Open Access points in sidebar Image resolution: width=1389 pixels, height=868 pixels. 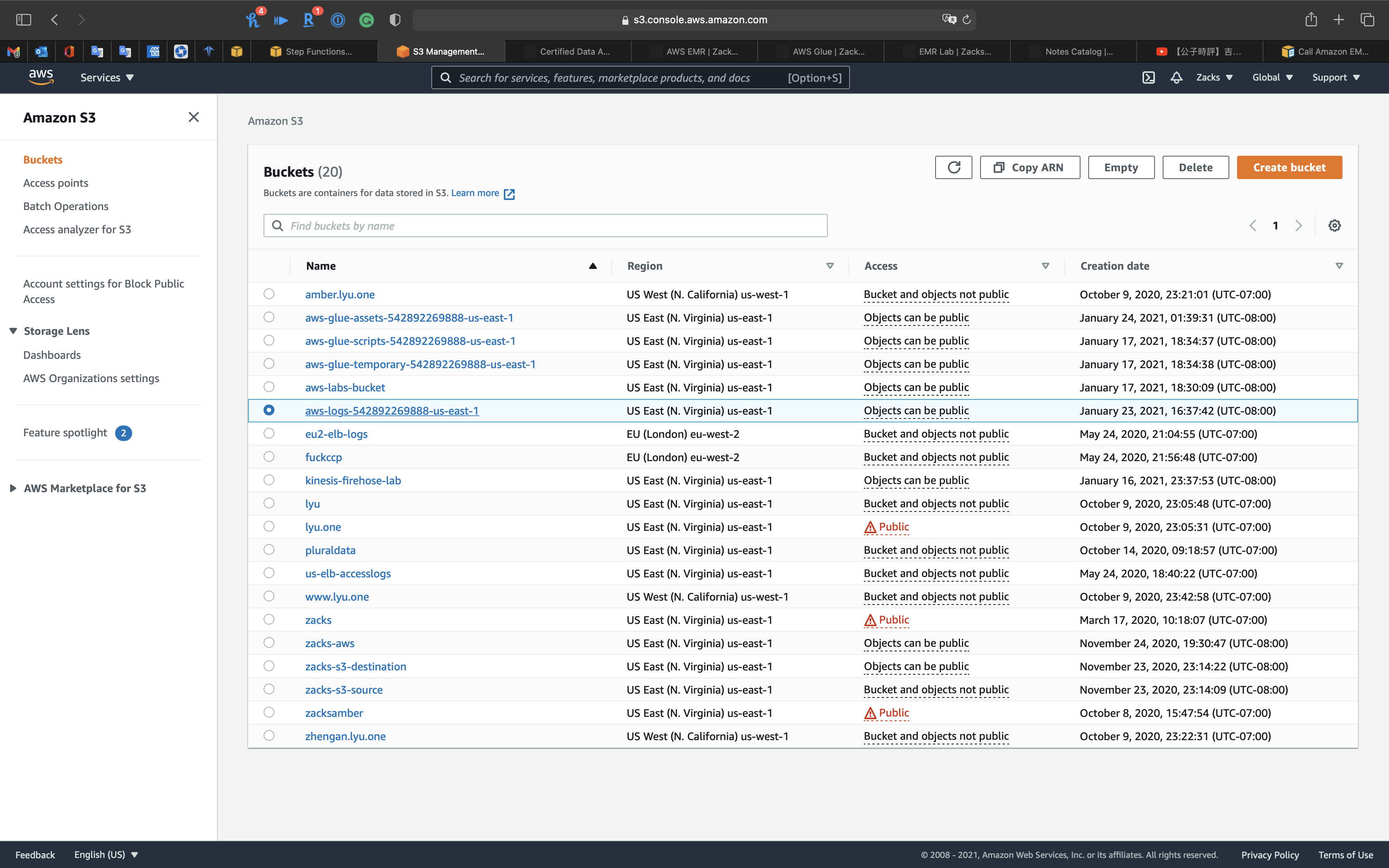pyautogui.click(x=56, y=183)
